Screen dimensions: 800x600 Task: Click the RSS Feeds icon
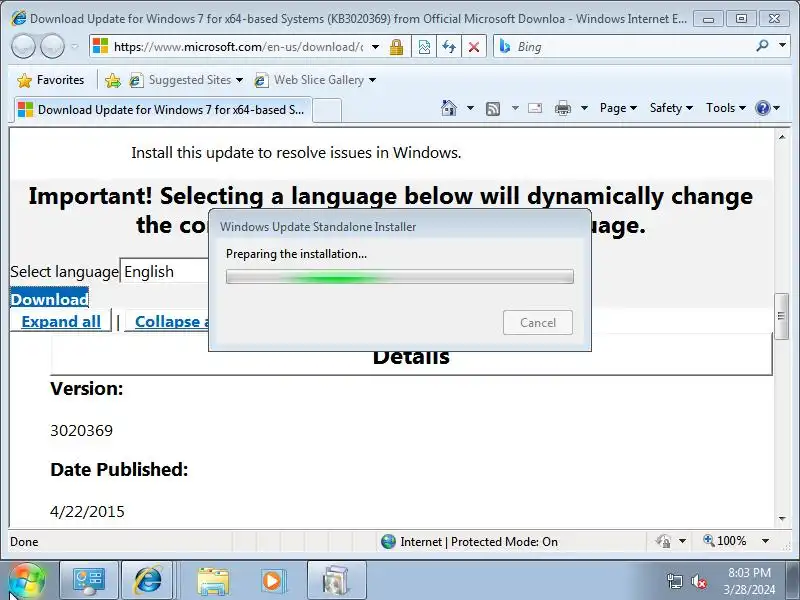click(x=493, y=108)
